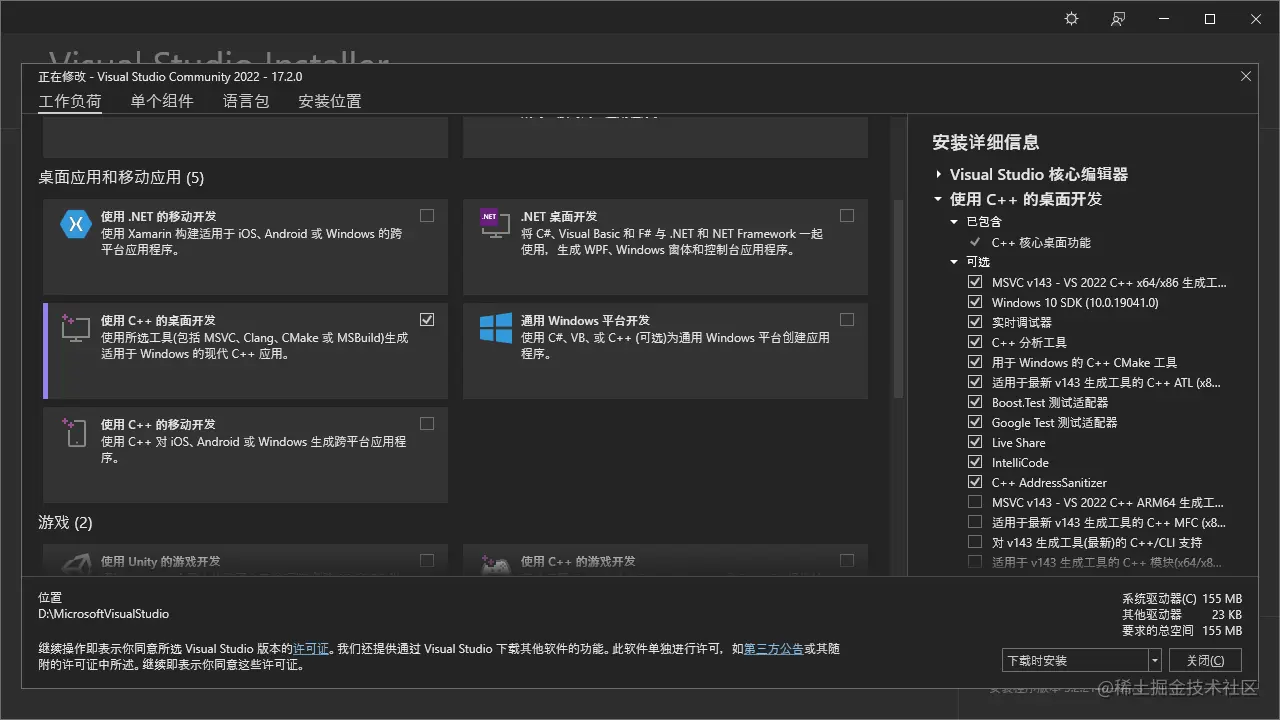Uncheck Boost.Test 测试适配器 option
This screenshot has height=720, width=1280.
point(975,402)
